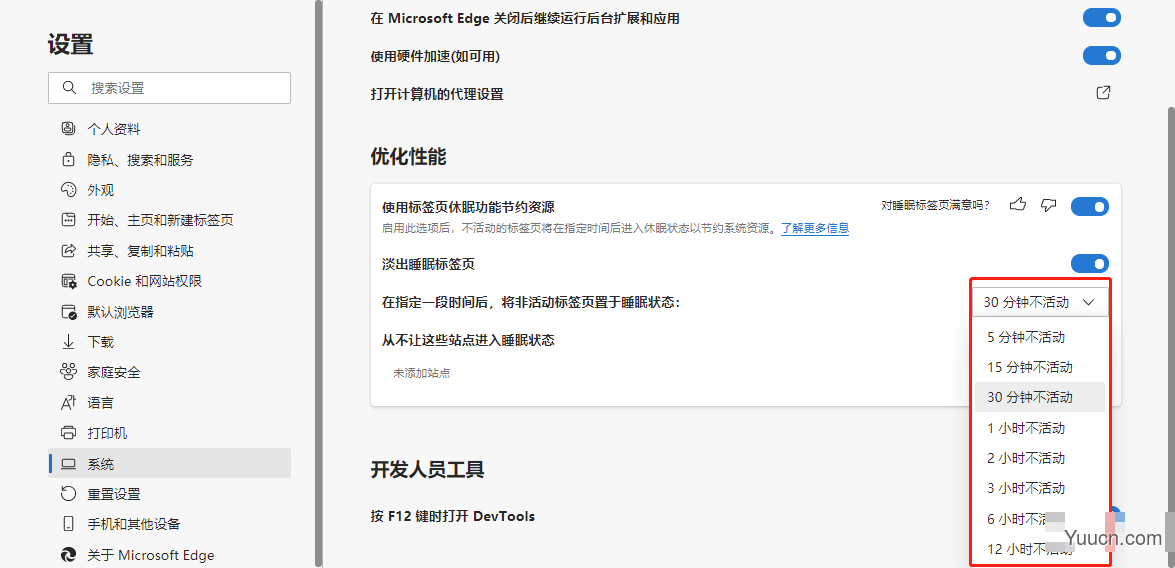
Task: Click the external link icon for proxy settings
Action: pyautogui.click(x=1103, y=93)
